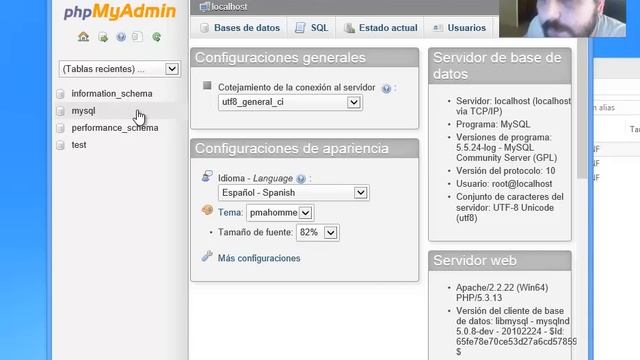Viewport: 640px width, 360px height.
Task: Click the mysql database icon
Action: tap(60, 111)
